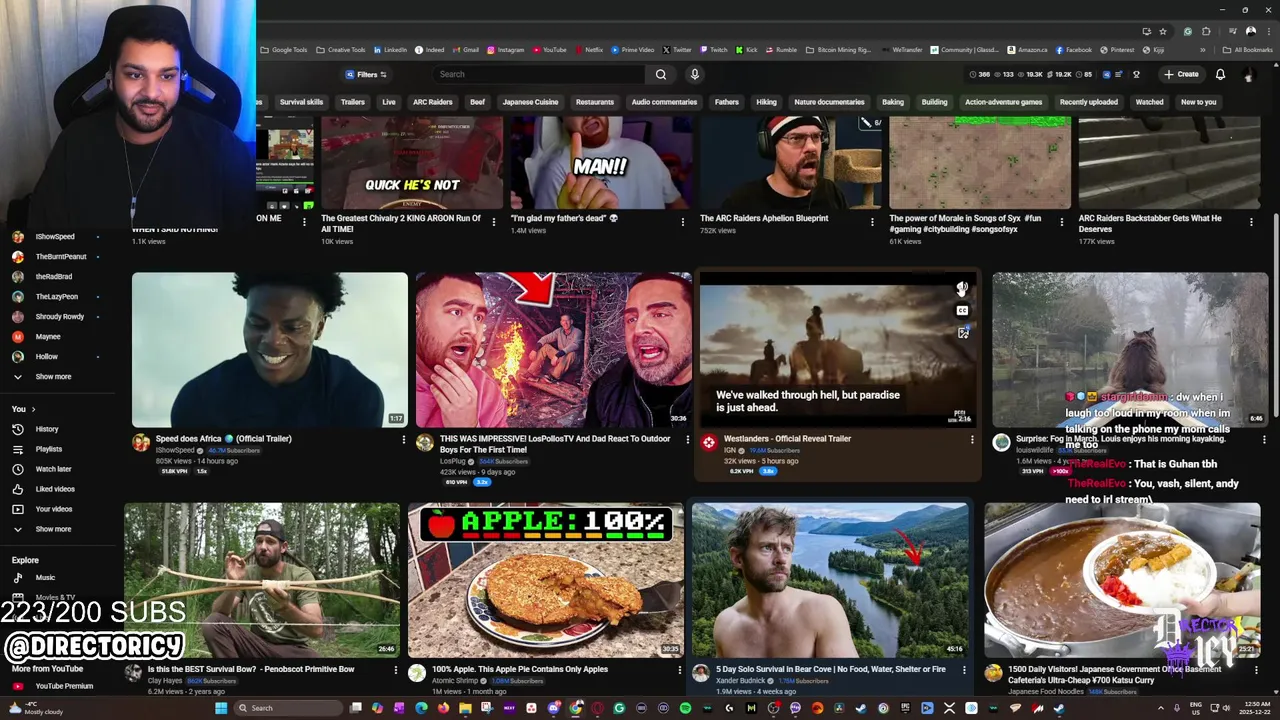
Task: Open Firefox from the taskbar
Action: click(443, 708)
